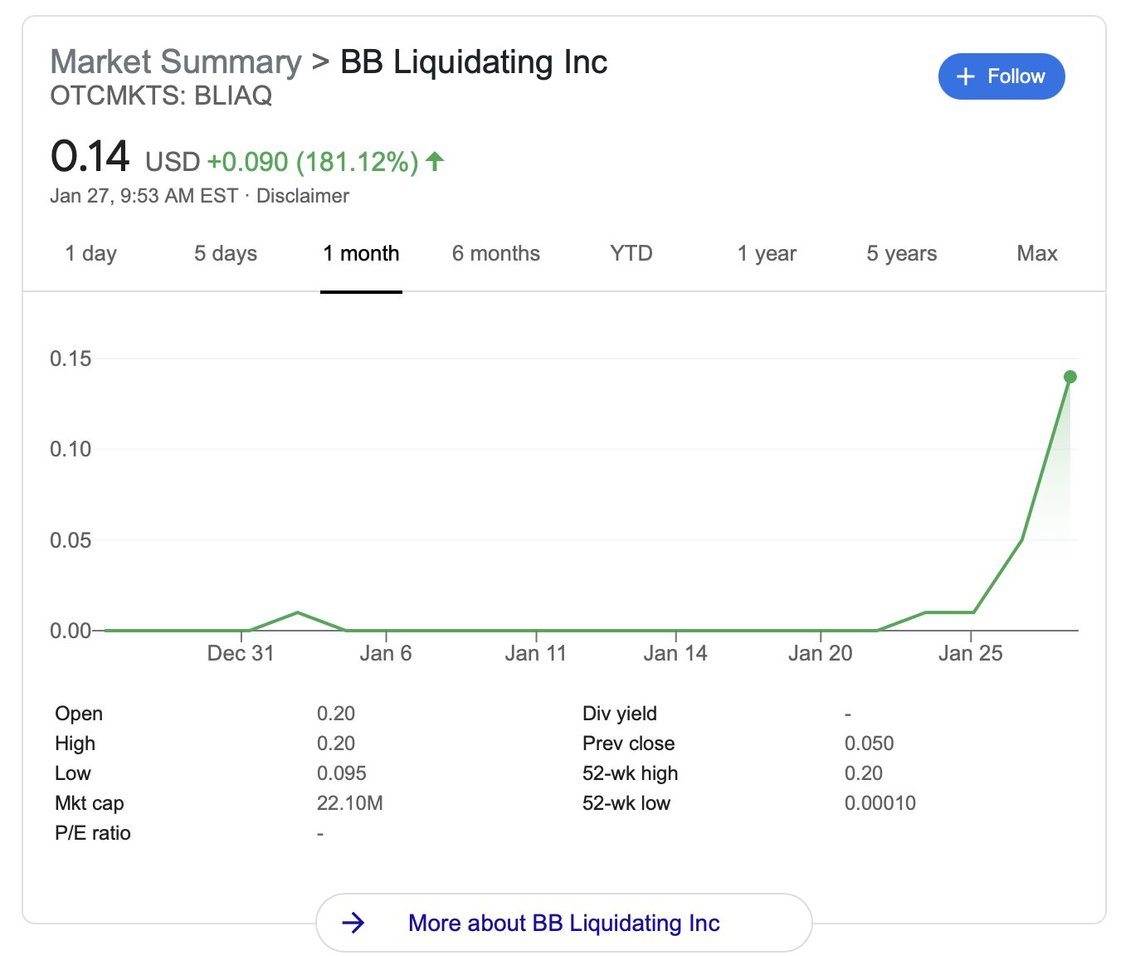Click the Mkt cap label

[x=89, y=803]
